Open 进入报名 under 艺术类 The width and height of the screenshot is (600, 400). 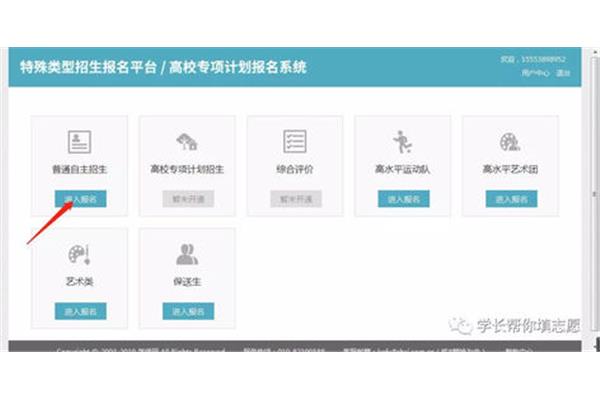click(80, 311)
